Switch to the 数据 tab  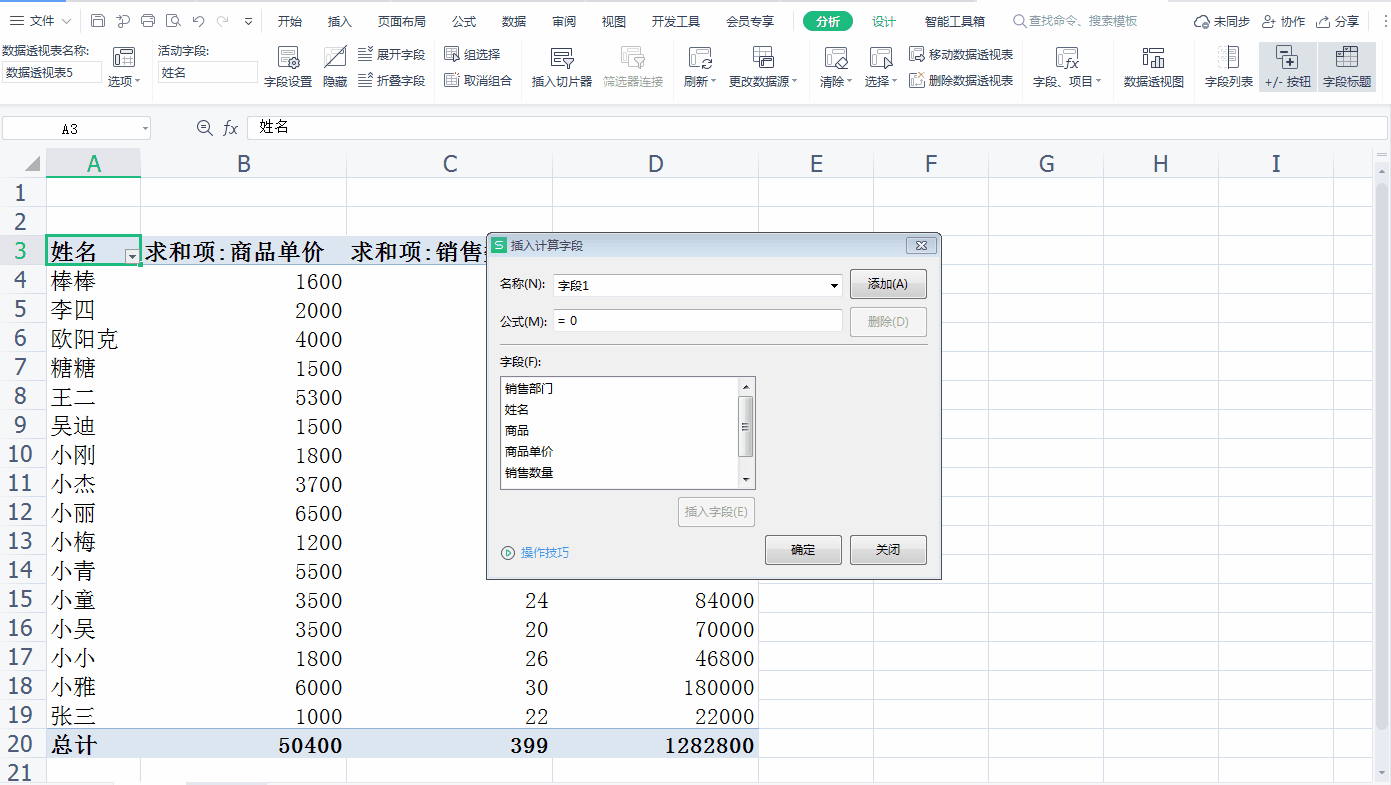(514, 21)
